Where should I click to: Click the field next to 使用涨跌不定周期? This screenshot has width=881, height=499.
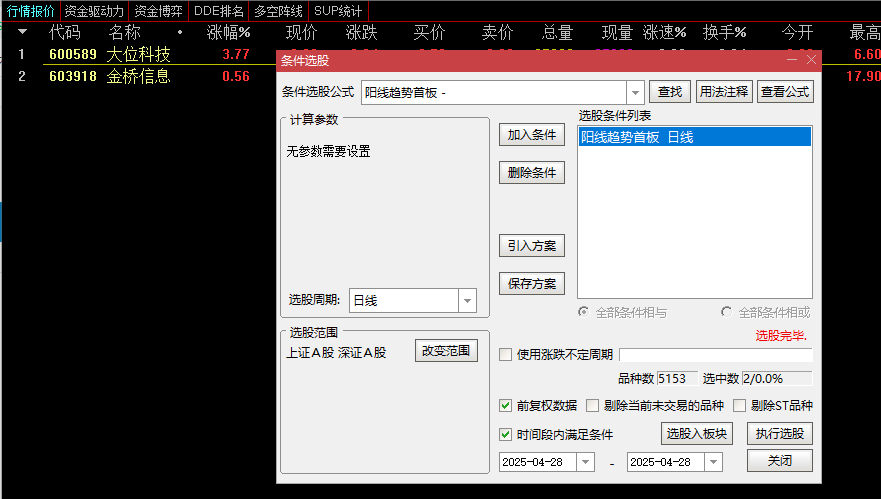[x=716, y=355]
